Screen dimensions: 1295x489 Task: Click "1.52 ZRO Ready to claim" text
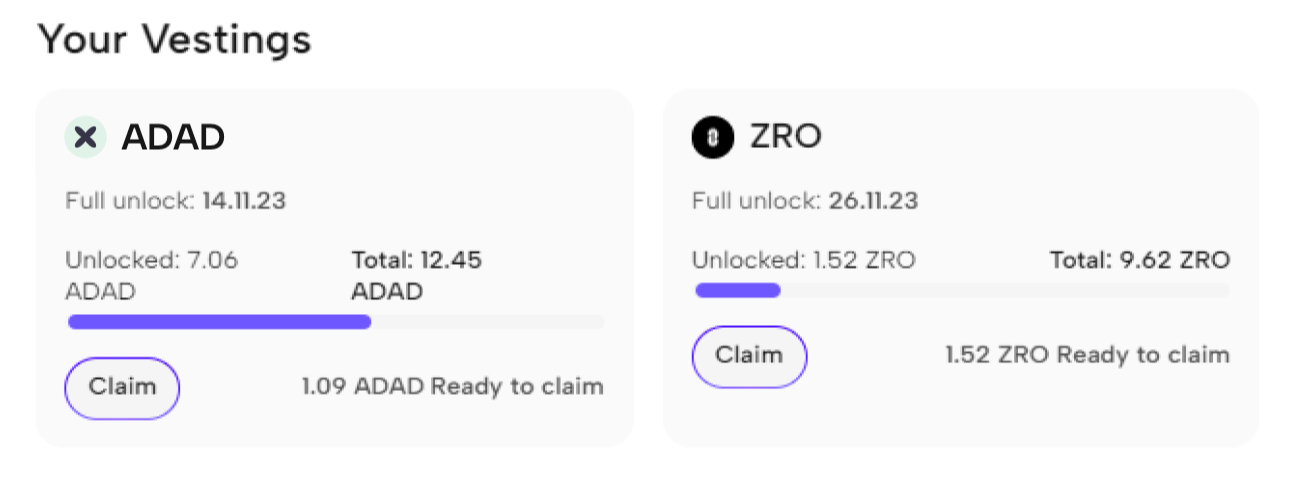1087,355
